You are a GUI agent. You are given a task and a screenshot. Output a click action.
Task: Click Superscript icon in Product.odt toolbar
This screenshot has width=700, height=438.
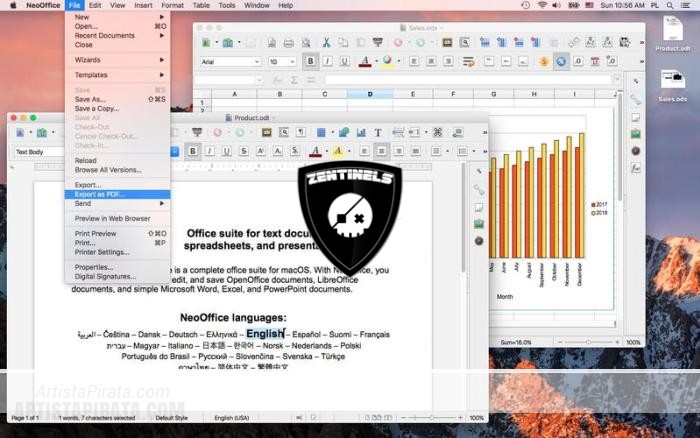[x=261, y=151]
